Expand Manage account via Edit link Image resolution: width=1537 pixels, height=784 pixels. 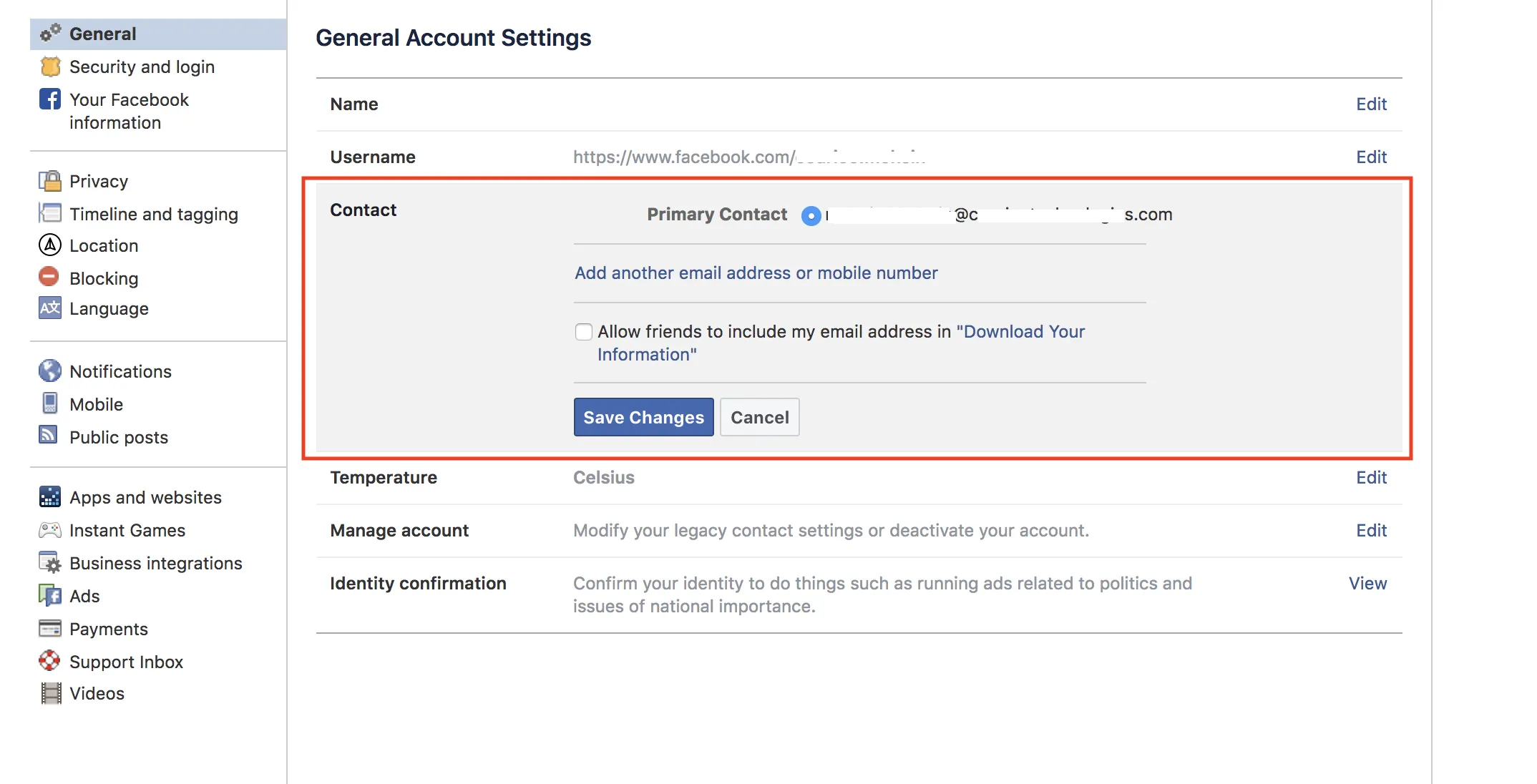point(1371,531)
